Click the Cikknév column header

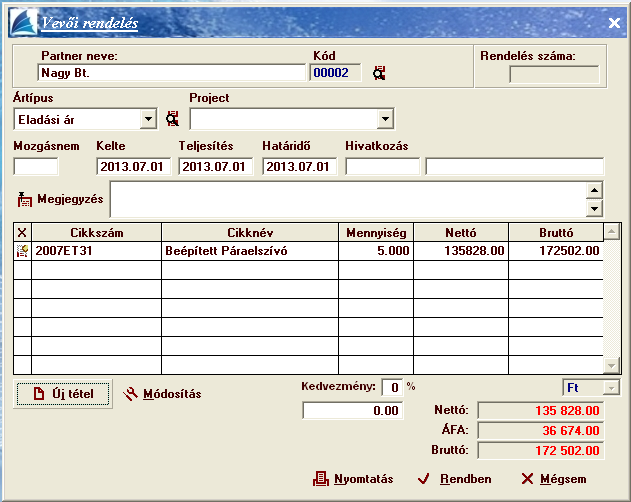coord(250,232)
